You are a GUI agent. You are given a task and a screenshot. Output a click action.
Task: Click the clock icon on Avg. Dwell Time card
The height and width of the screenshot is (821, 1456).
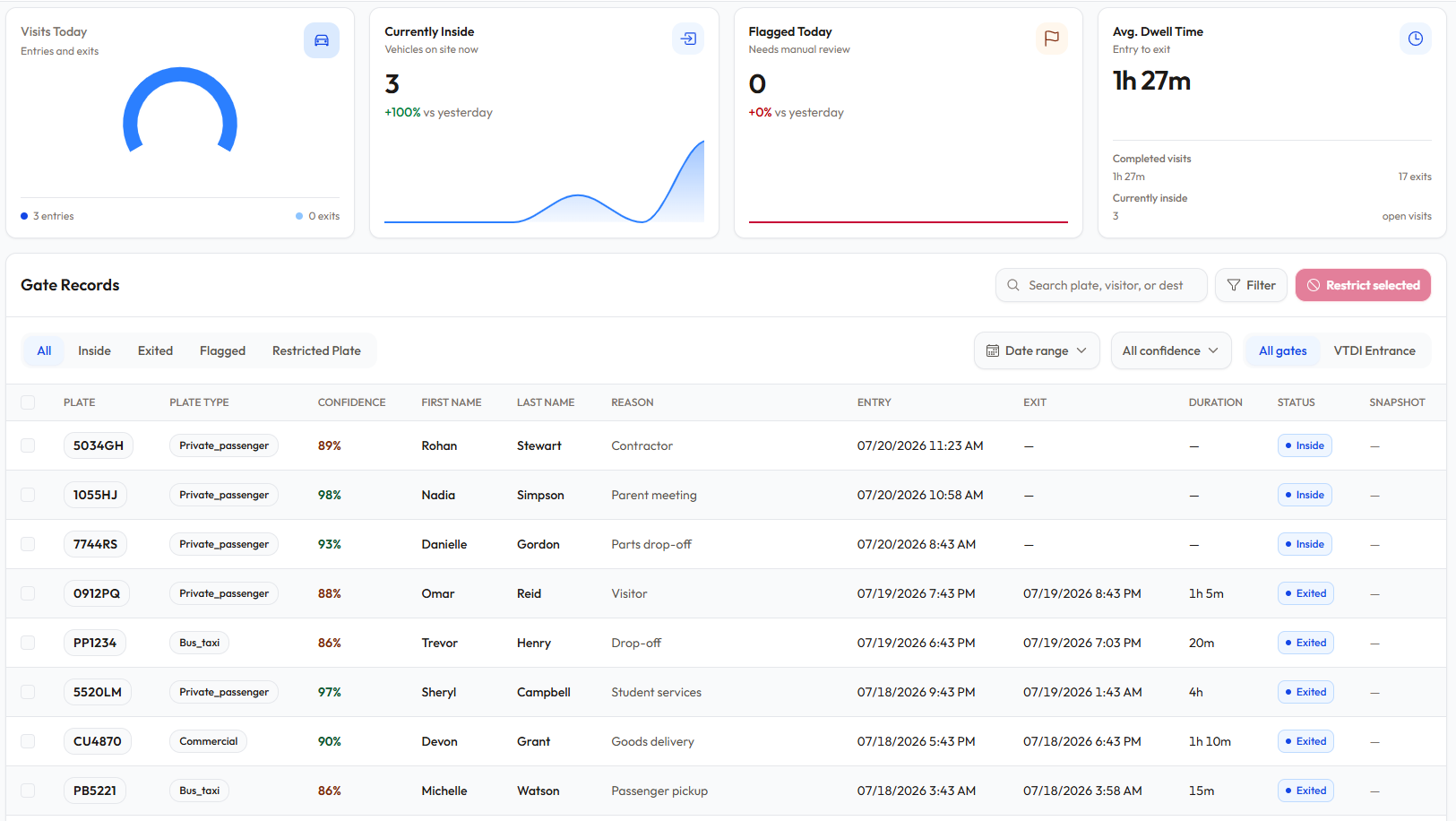[1416, 39]
